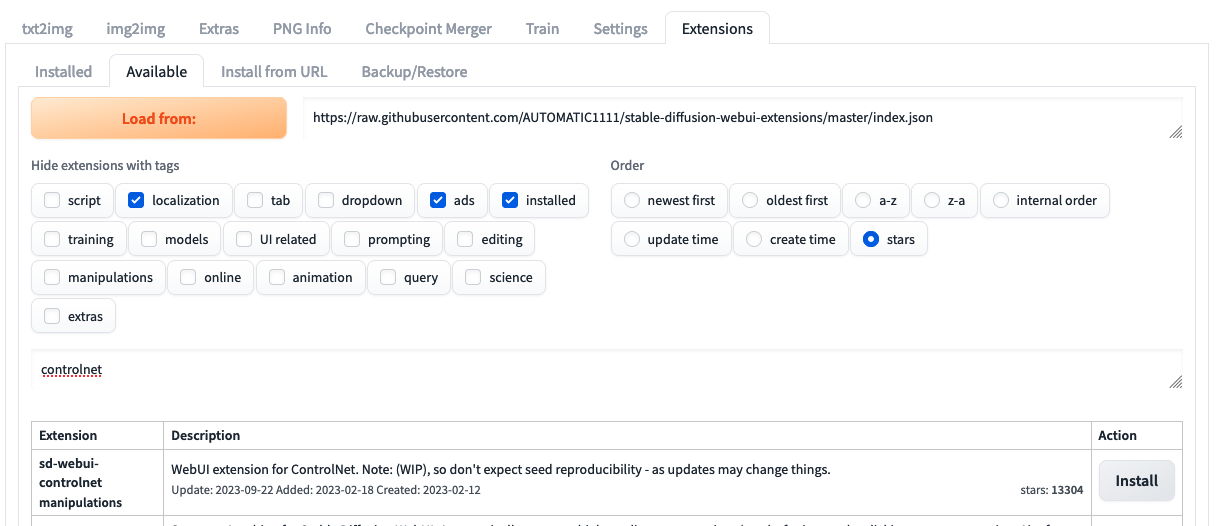
Task: Click the Order section label
Action: [x=627, y=165]
